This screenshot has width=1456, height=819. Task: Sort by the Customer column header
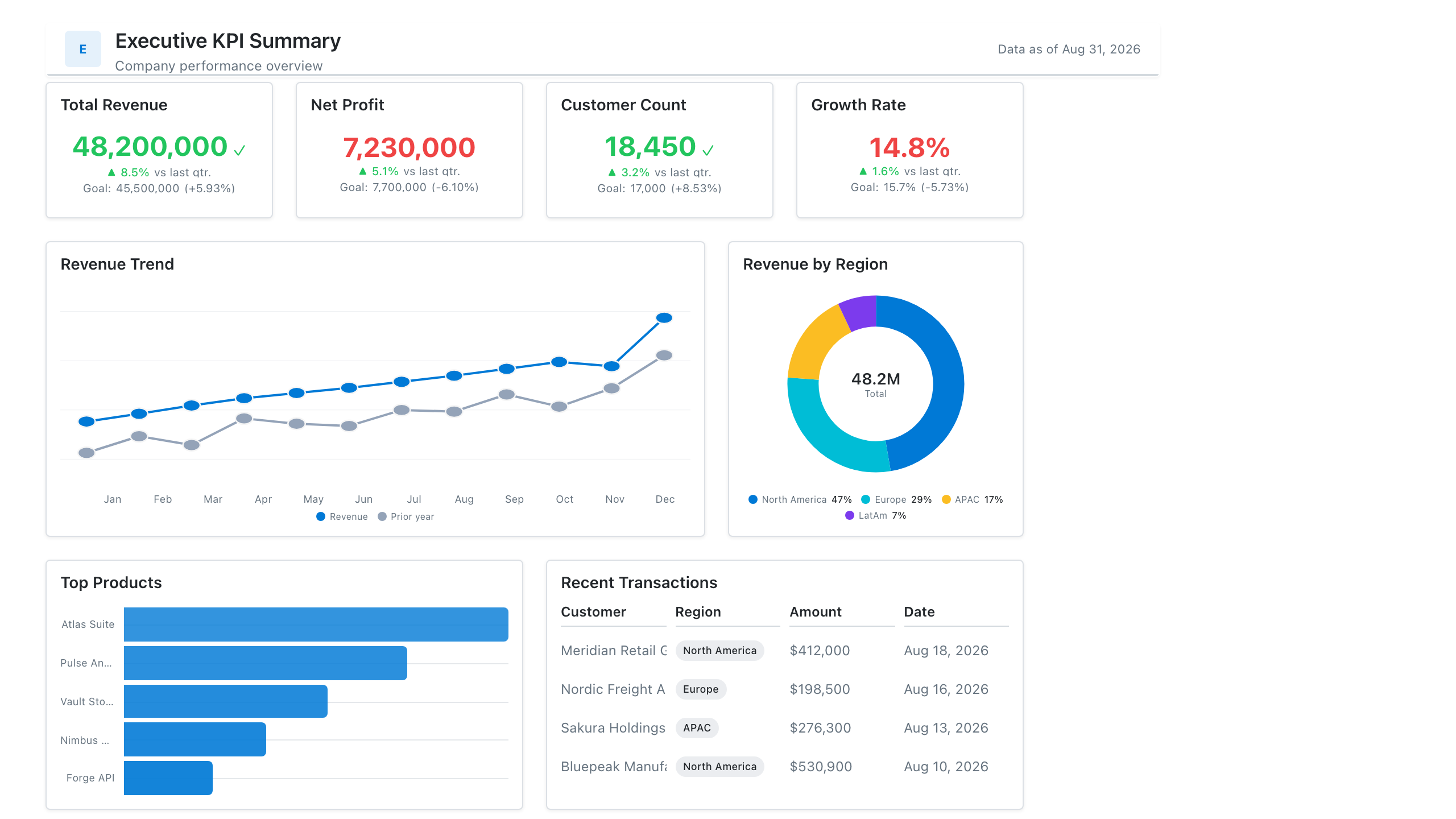593,612
